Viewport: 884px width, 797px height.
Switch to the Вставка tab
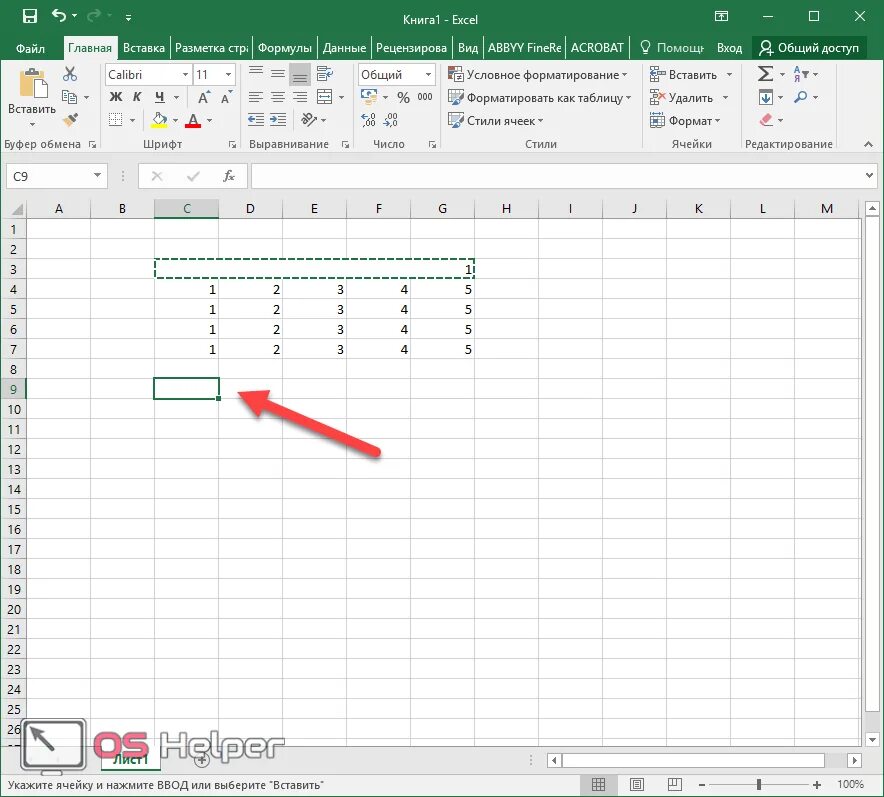[x=144, y=48]
